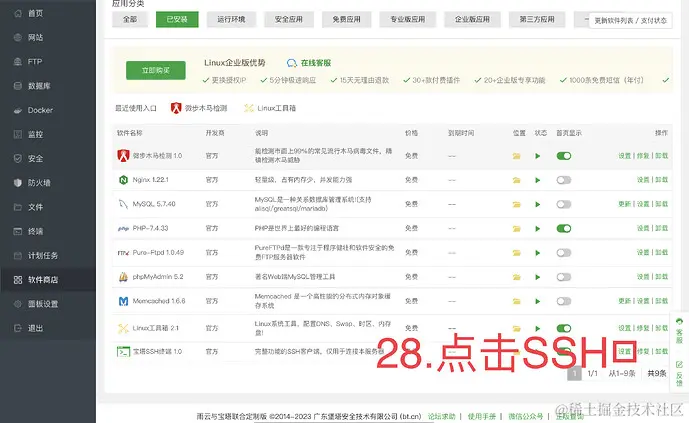Image resolution: width=689 pixels, height=423 pixels.
Task: Click status play icon for MySQL 5.7.40
Action: [537, 204]
